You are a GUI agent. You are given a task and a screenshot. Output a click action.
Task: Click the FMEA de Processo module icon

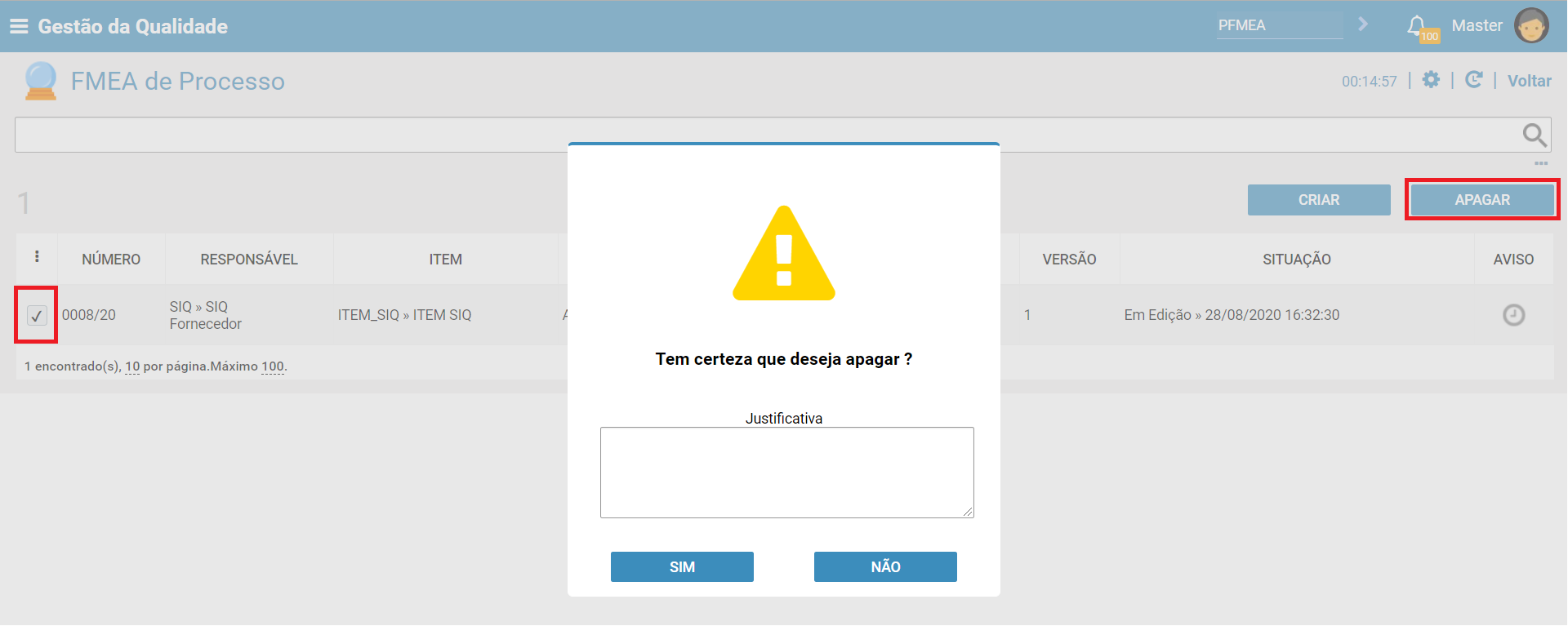pyautogui.click(x=41, y=81)
